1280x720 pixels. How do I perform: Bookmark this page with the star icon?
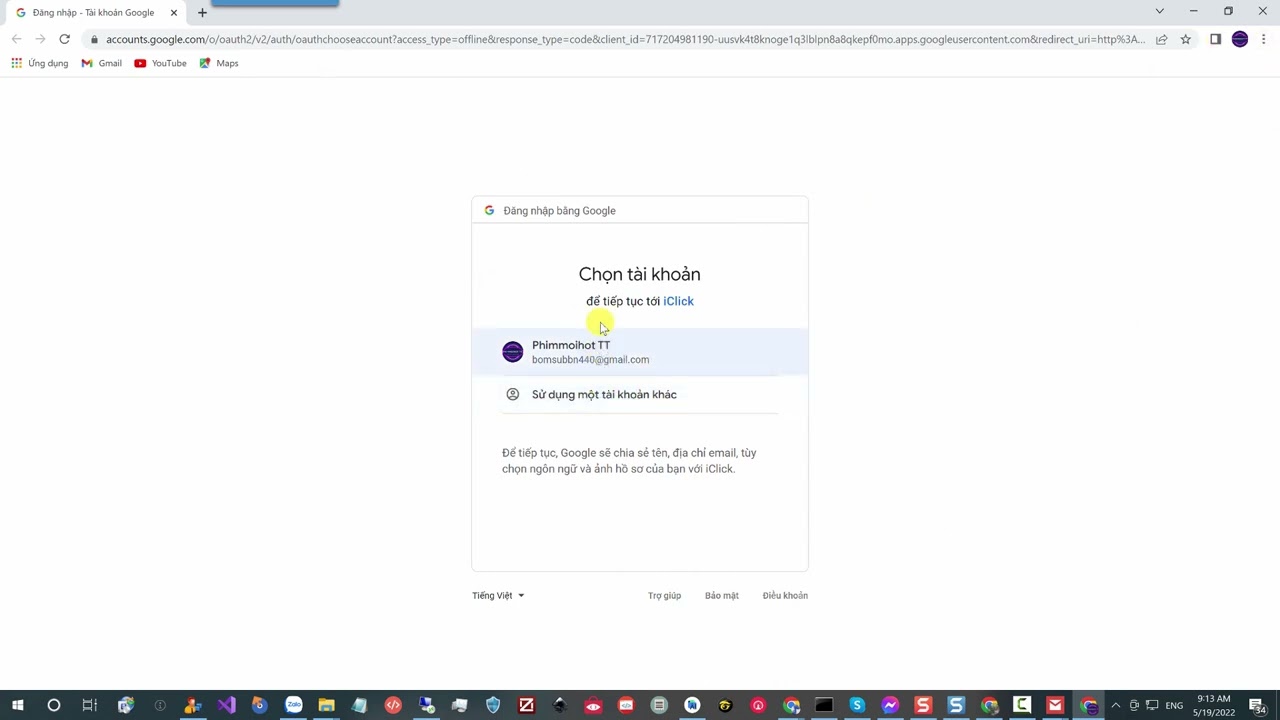click(x=1186, y=39)
